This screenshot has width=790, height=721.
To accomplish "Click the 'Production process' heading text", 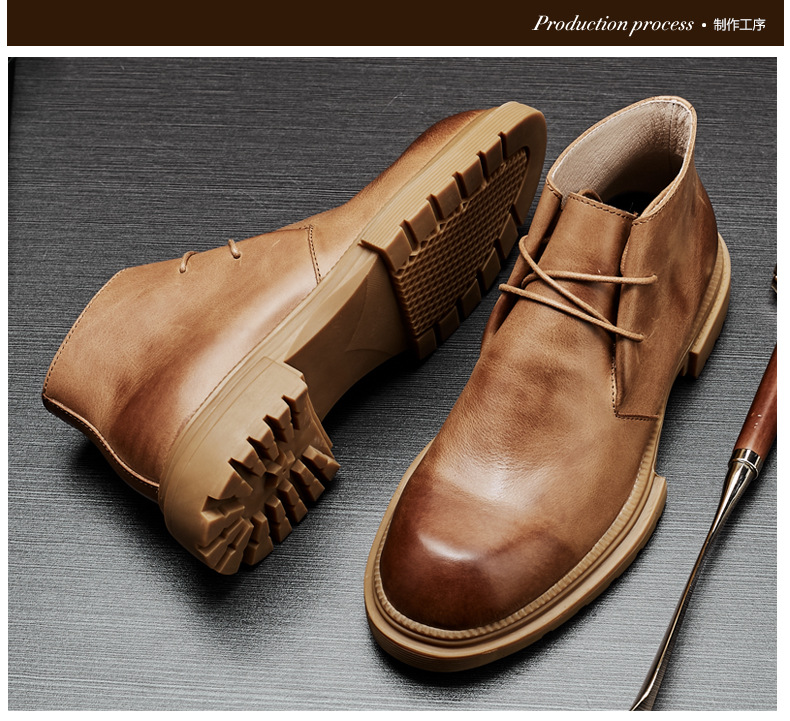I will coord(613,24).
